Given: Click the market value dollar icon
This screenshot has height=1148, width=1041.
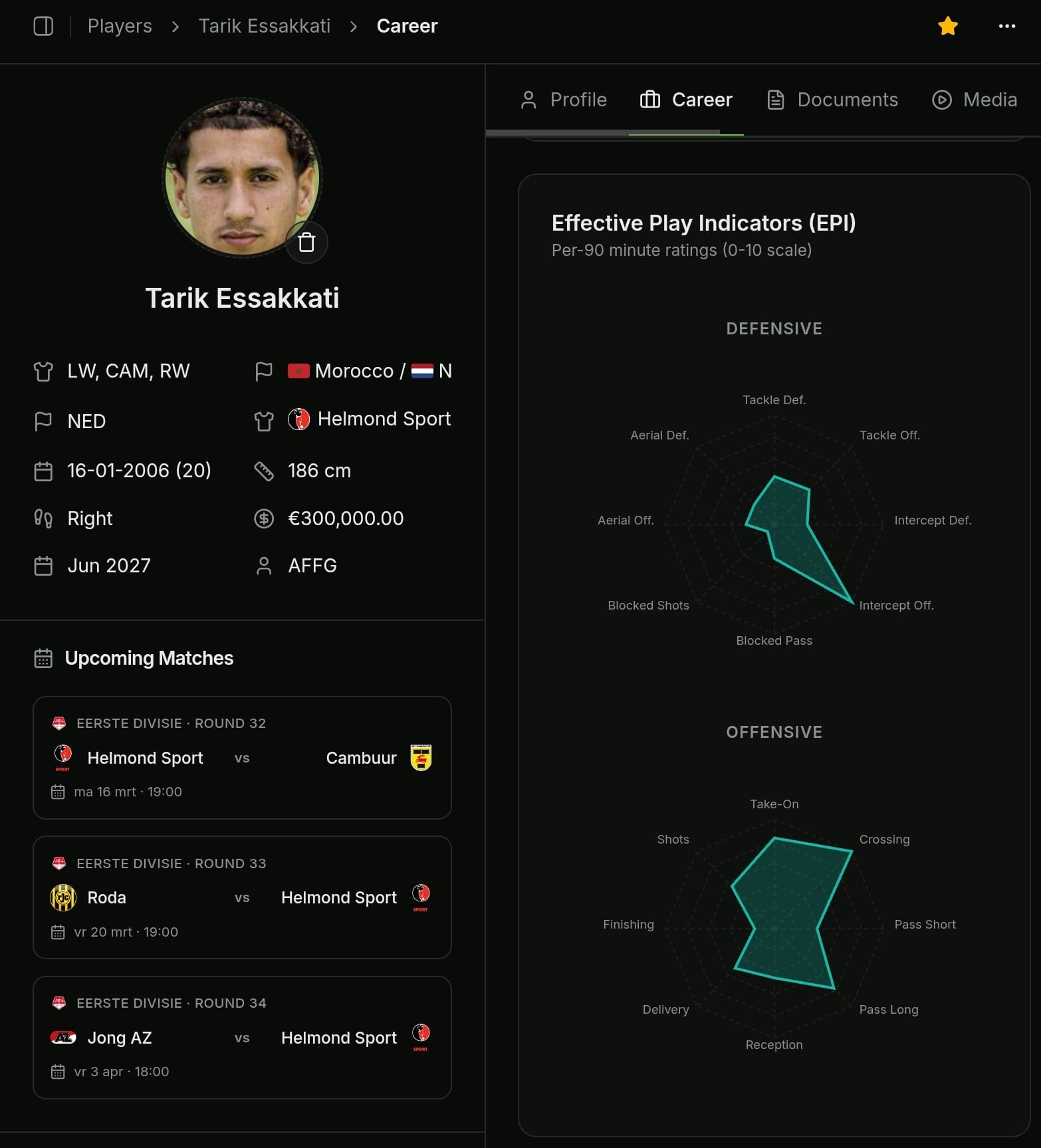Looking at the screenshot, I should tap(264, 518).
